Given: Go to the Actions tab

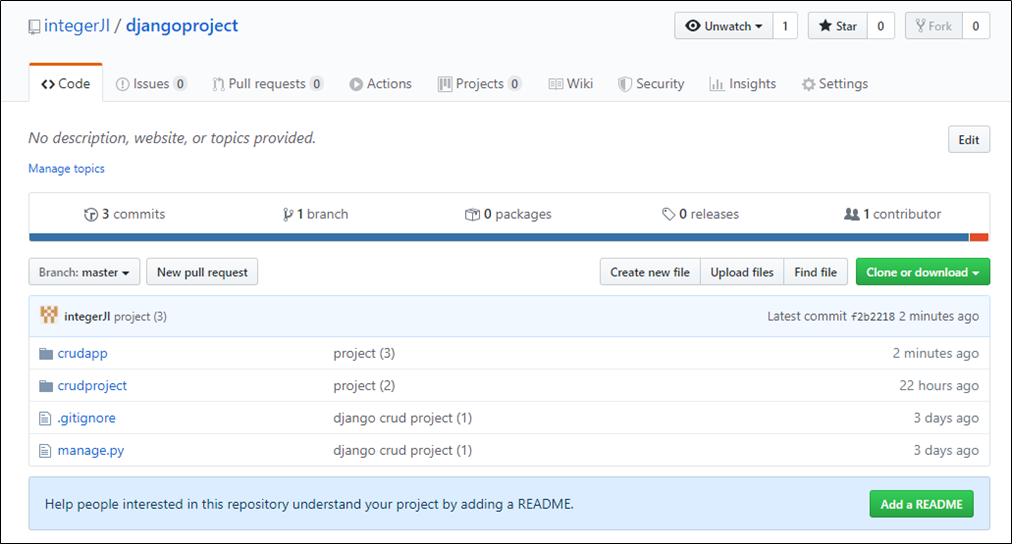Looking at the screenshot, I should (381, 84).
